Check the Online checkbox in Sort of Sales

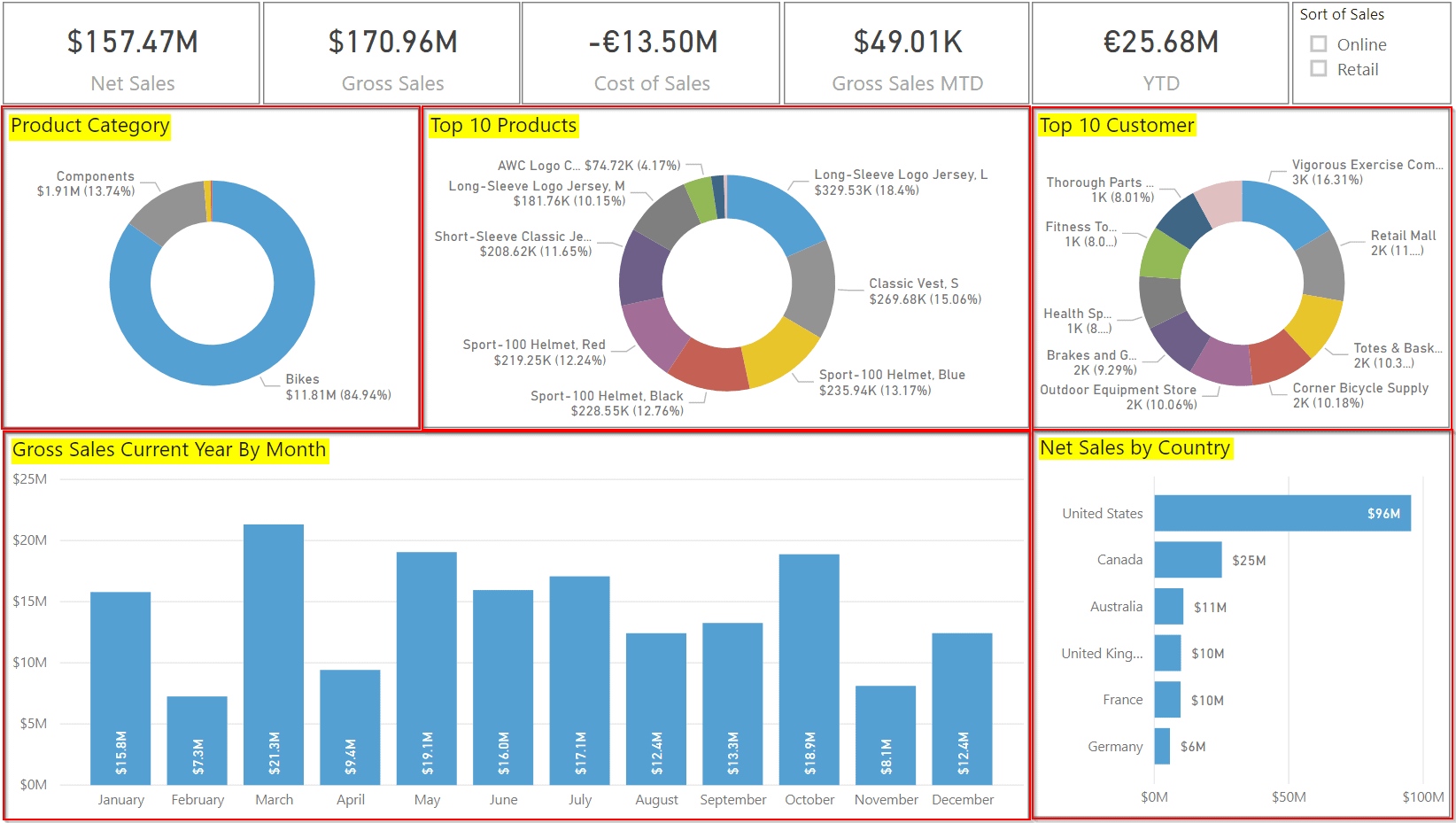point(1319,44)
